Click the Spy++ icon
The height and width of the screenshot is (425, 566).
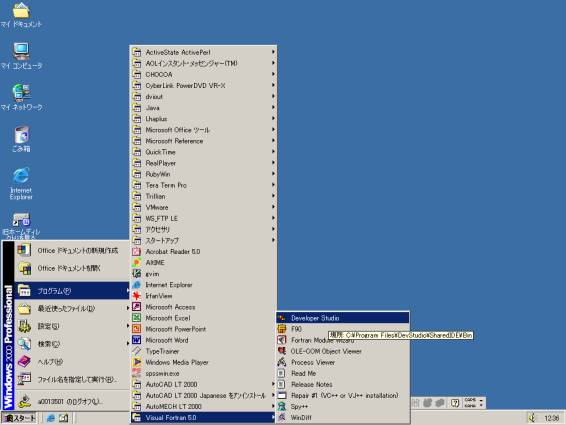click(282, 407)
